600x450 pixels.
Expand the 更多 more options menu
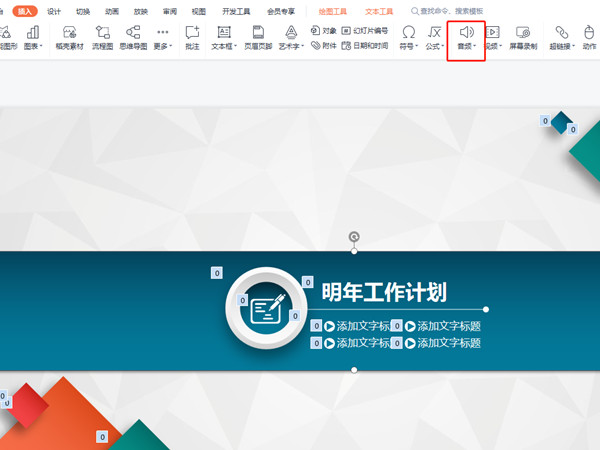[163, 46]
